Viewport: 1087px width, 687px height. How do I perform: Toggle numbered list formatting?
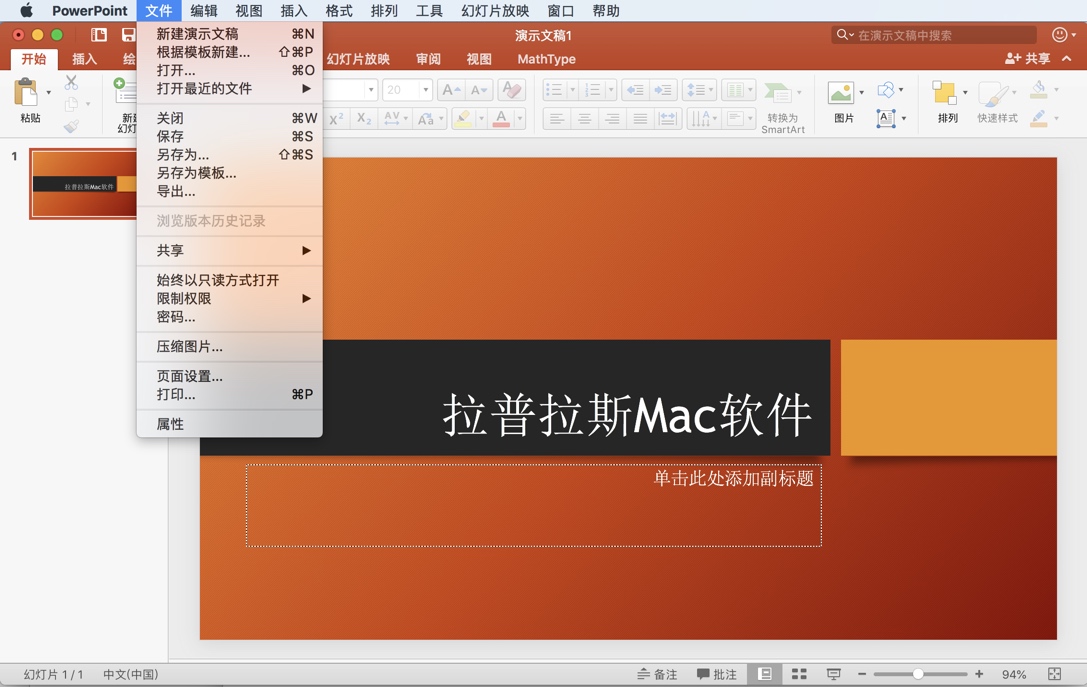[593, 89]
